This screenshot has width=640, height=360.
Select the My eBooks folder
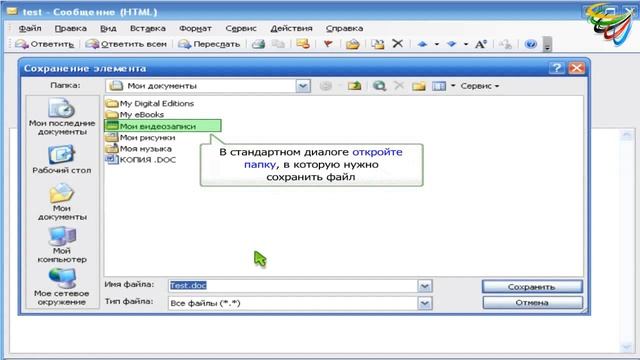tap(135, 115)
